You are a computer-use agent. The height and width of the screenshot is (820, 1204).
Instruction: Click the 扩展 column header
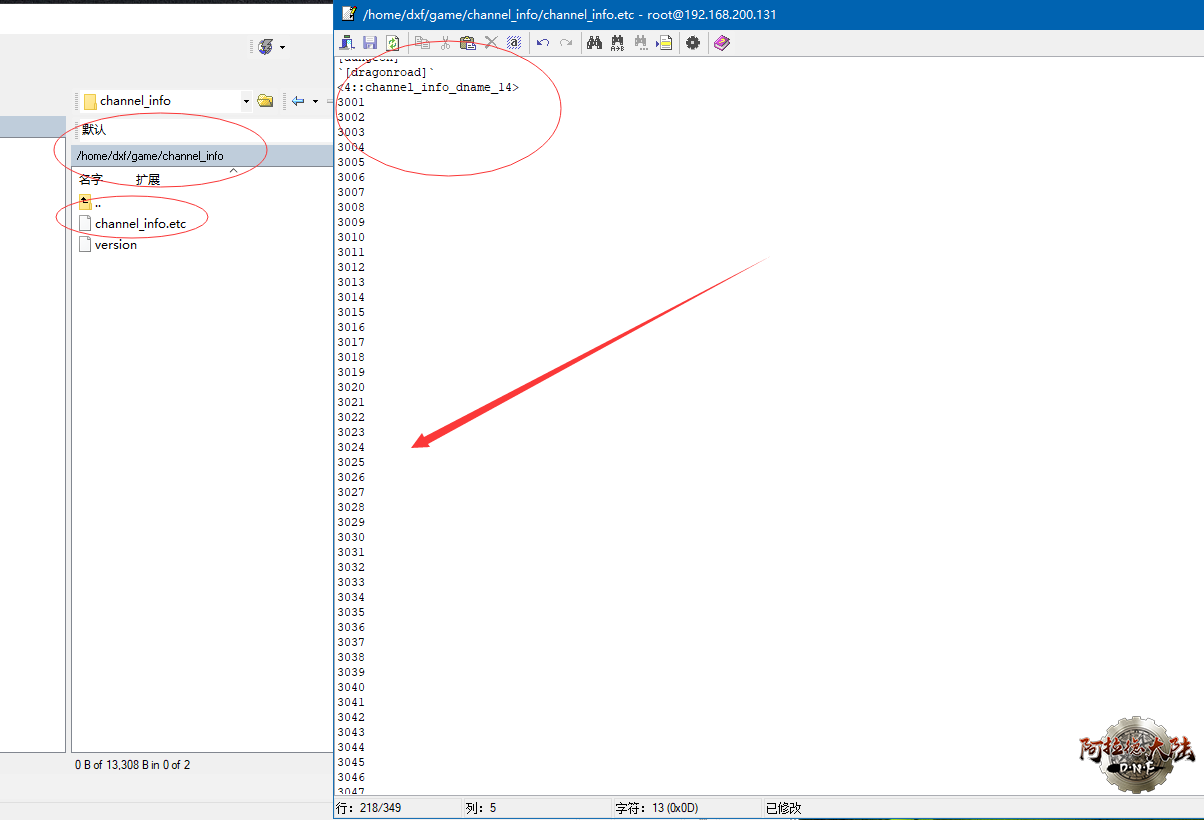(148, 180)
